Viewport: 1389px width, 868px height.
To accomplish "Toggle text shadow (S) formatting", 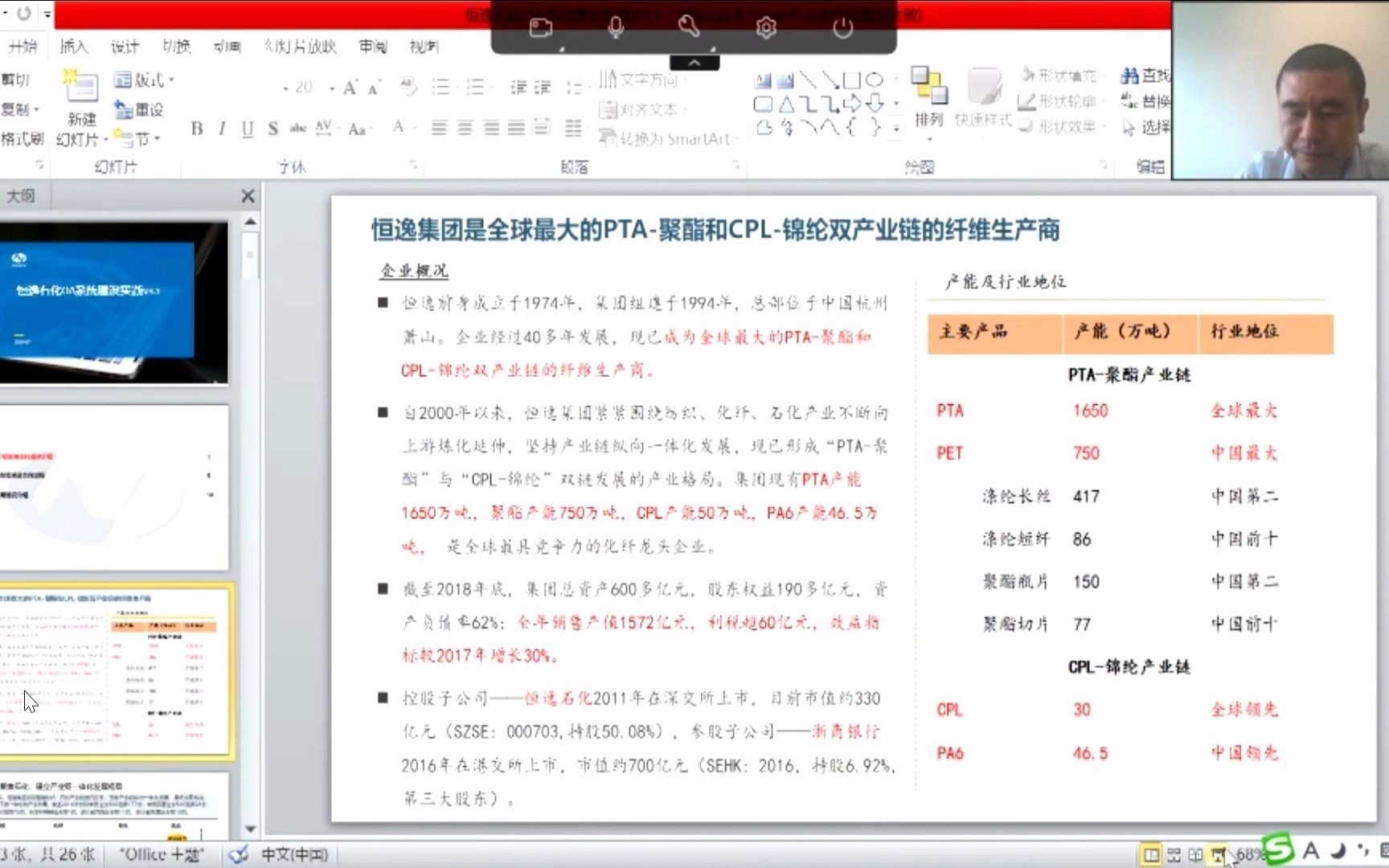I will click(273, 129).
